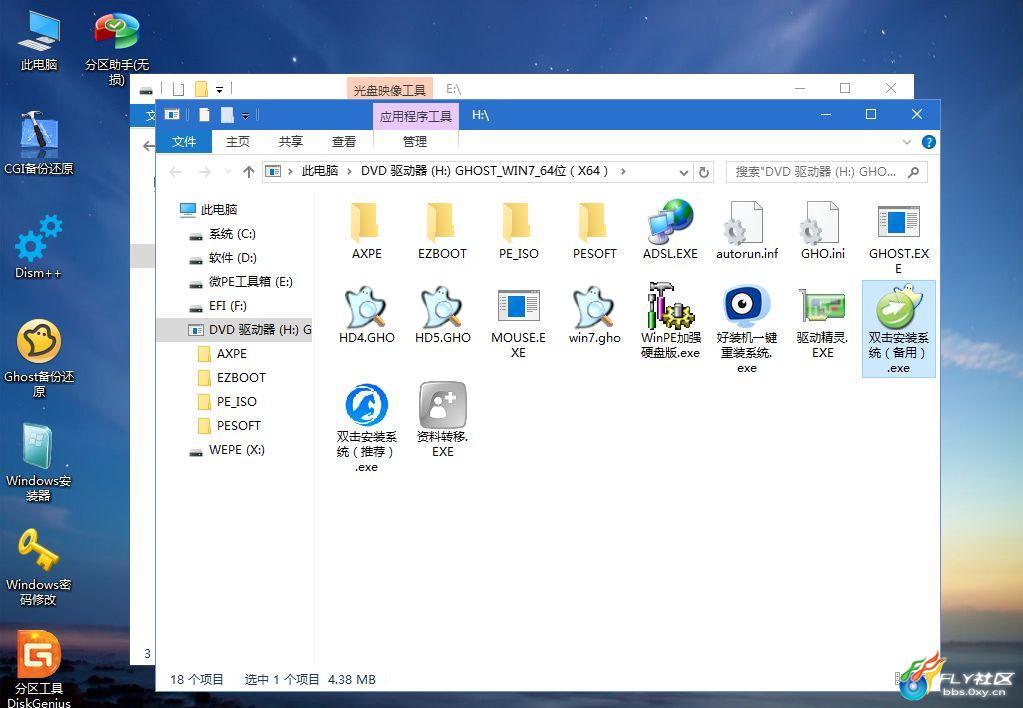The width and height of the screenshot is (1023, 708).
Task: Expand the ribbon with chevron arrow
Action: (907, 142)
